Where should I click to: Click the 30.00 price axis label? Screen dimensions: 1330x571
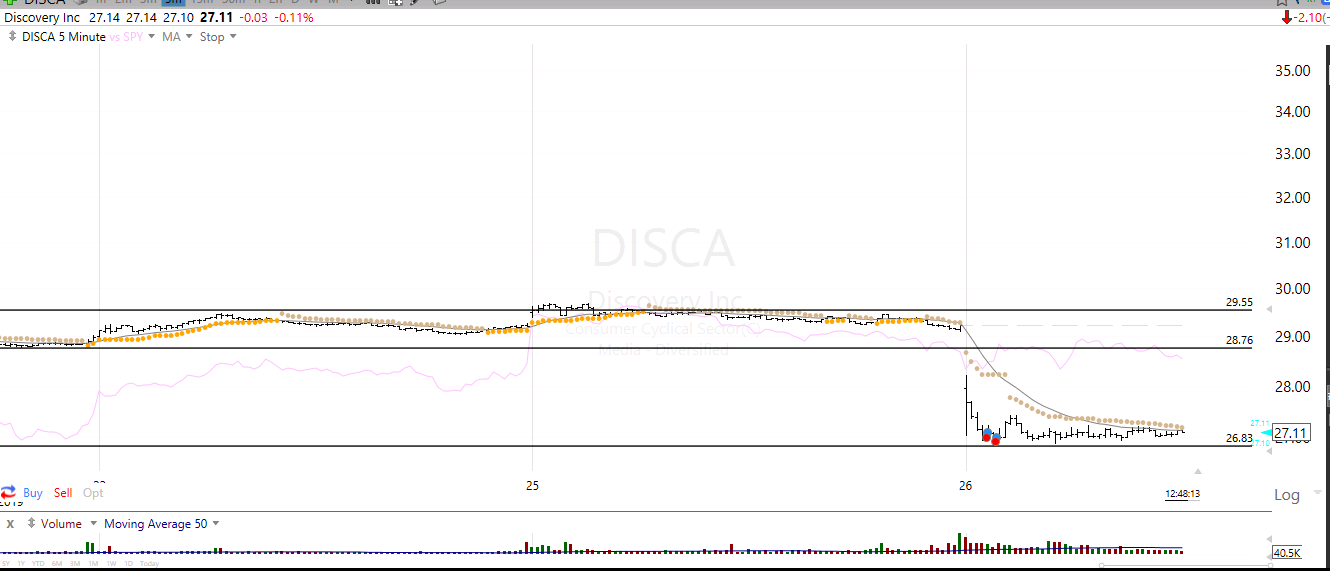tap(1292, 290)
